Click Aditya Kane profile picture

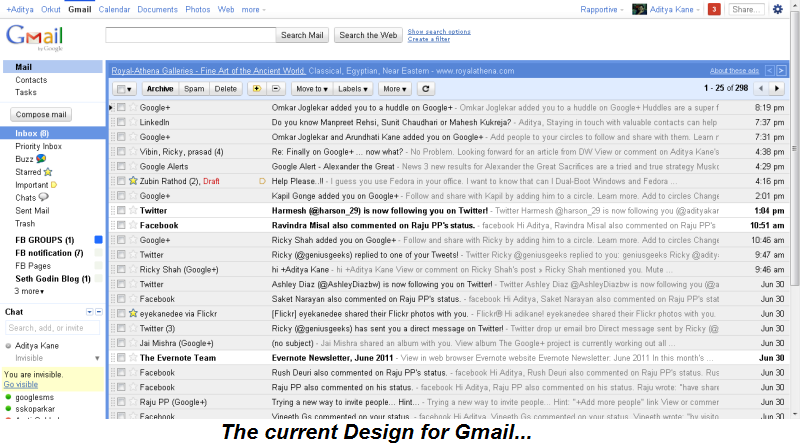(x=639, y=9)
